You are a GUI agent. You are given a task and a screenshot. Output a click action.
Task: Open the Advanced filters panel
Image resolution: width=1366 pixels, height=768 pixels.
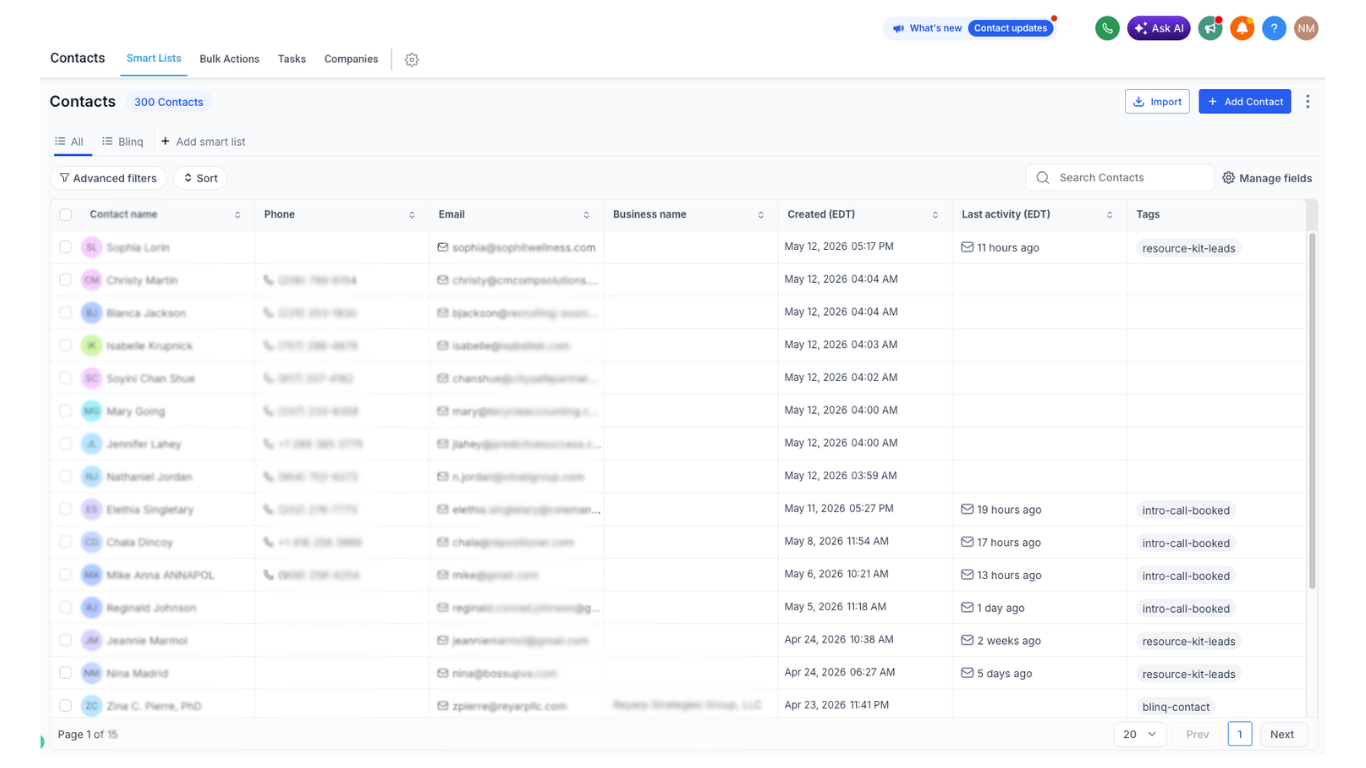tap(108, 178)
